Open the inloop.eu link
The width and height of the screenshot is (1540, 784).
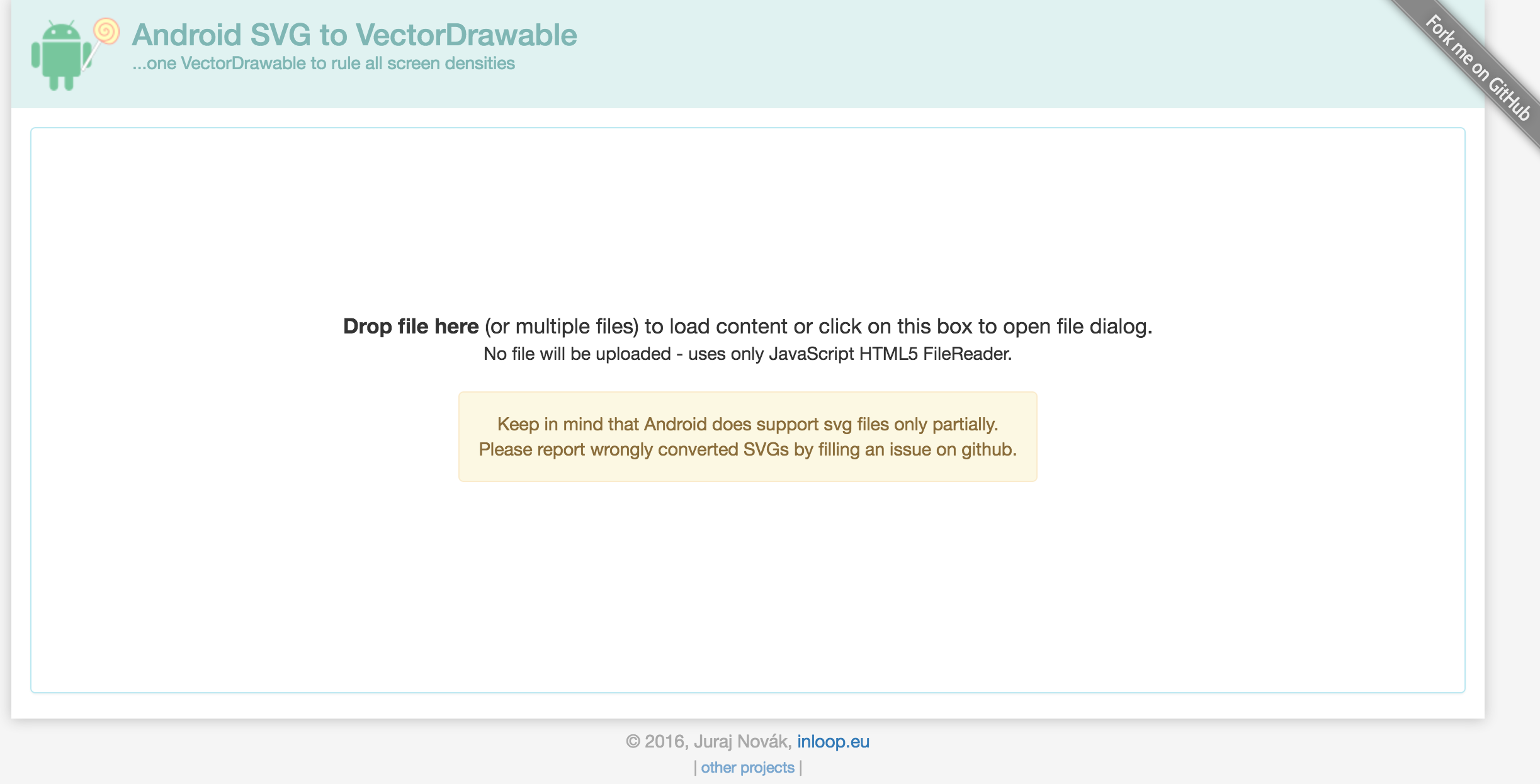833,741
